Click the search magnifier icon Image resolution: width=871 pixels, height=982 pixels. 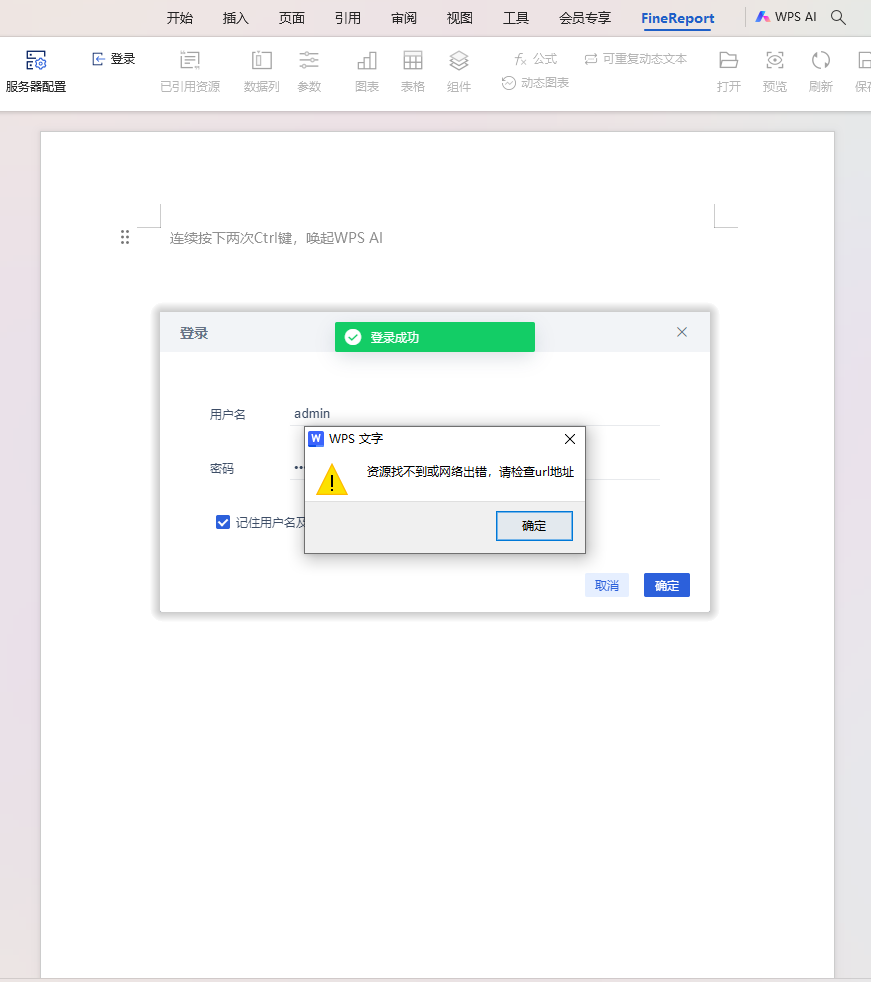[x=838, y=18]
